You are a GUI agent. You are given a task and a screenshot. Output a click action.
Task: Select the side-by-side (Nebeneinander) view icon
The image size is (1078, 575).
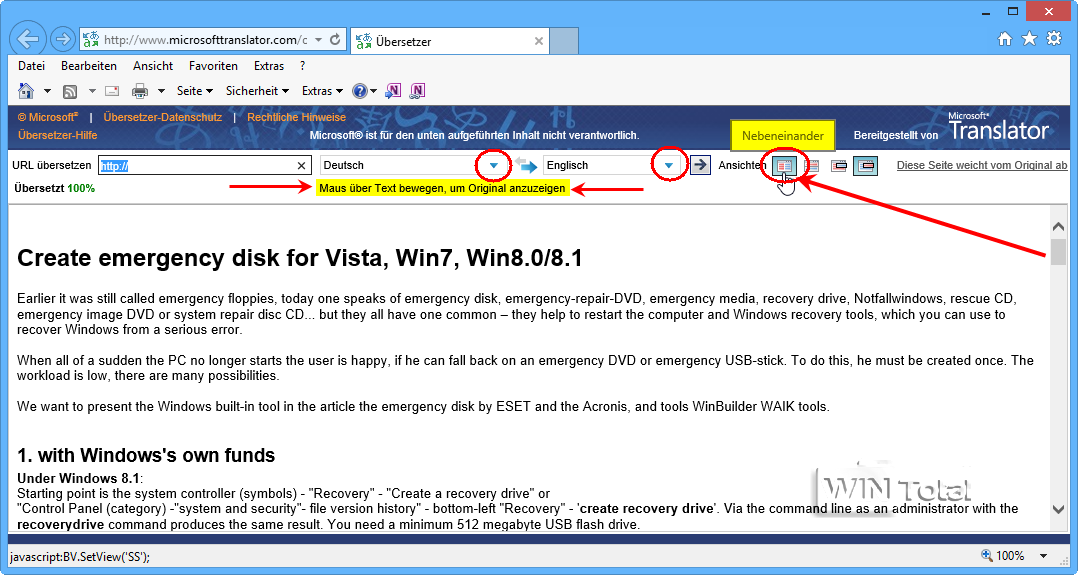[784, 166]
